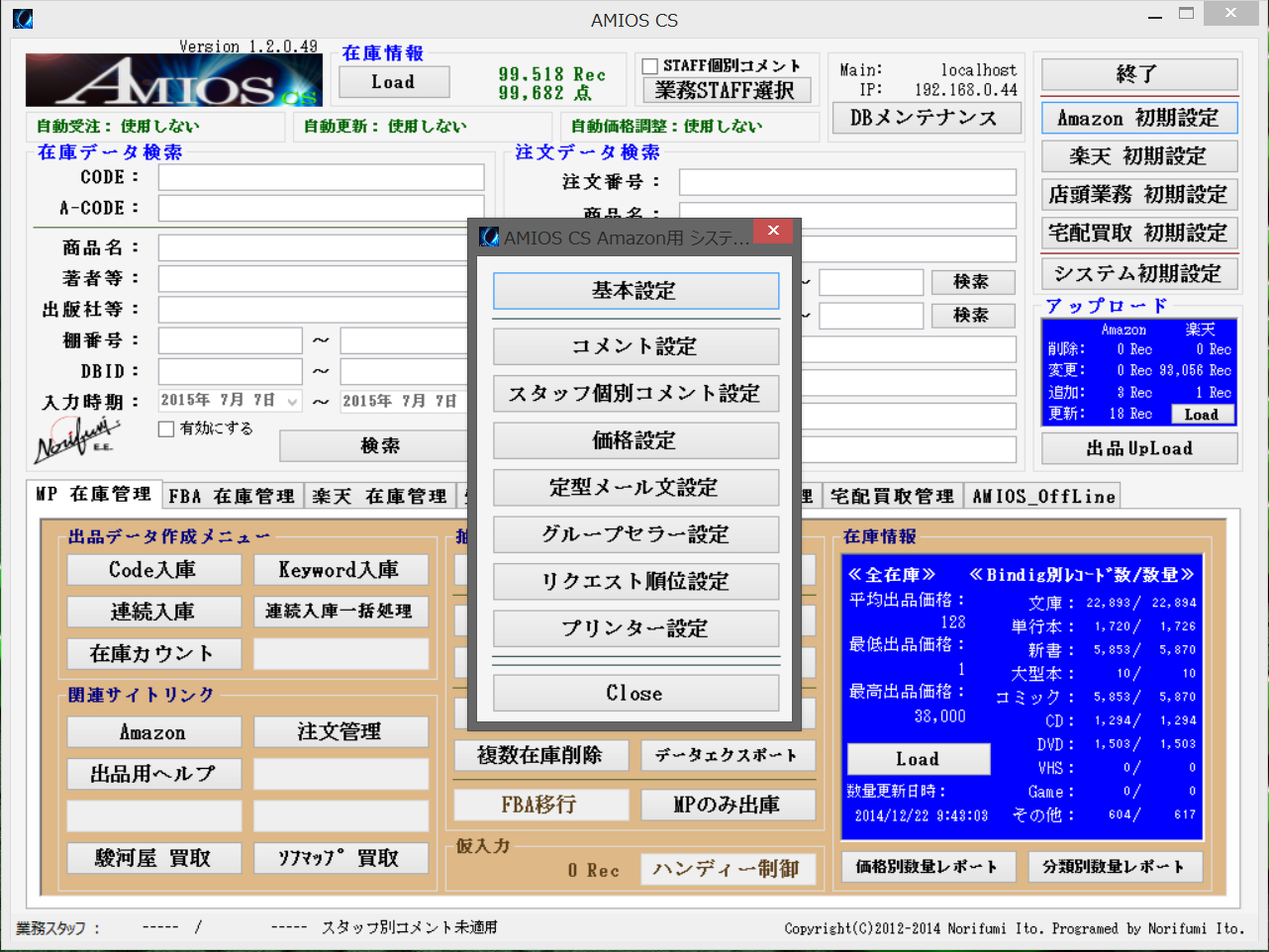The image size is (1269, 952).
Task: Open the 入力時期 start date dropdown
Action: coord(292,402)
